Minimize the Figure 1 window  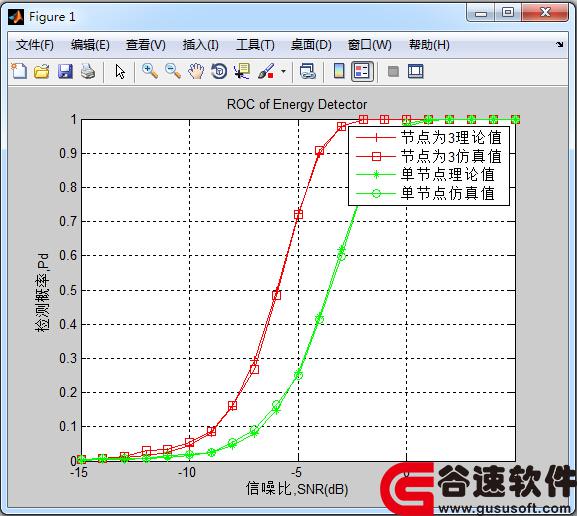click(x=481, y=13)
